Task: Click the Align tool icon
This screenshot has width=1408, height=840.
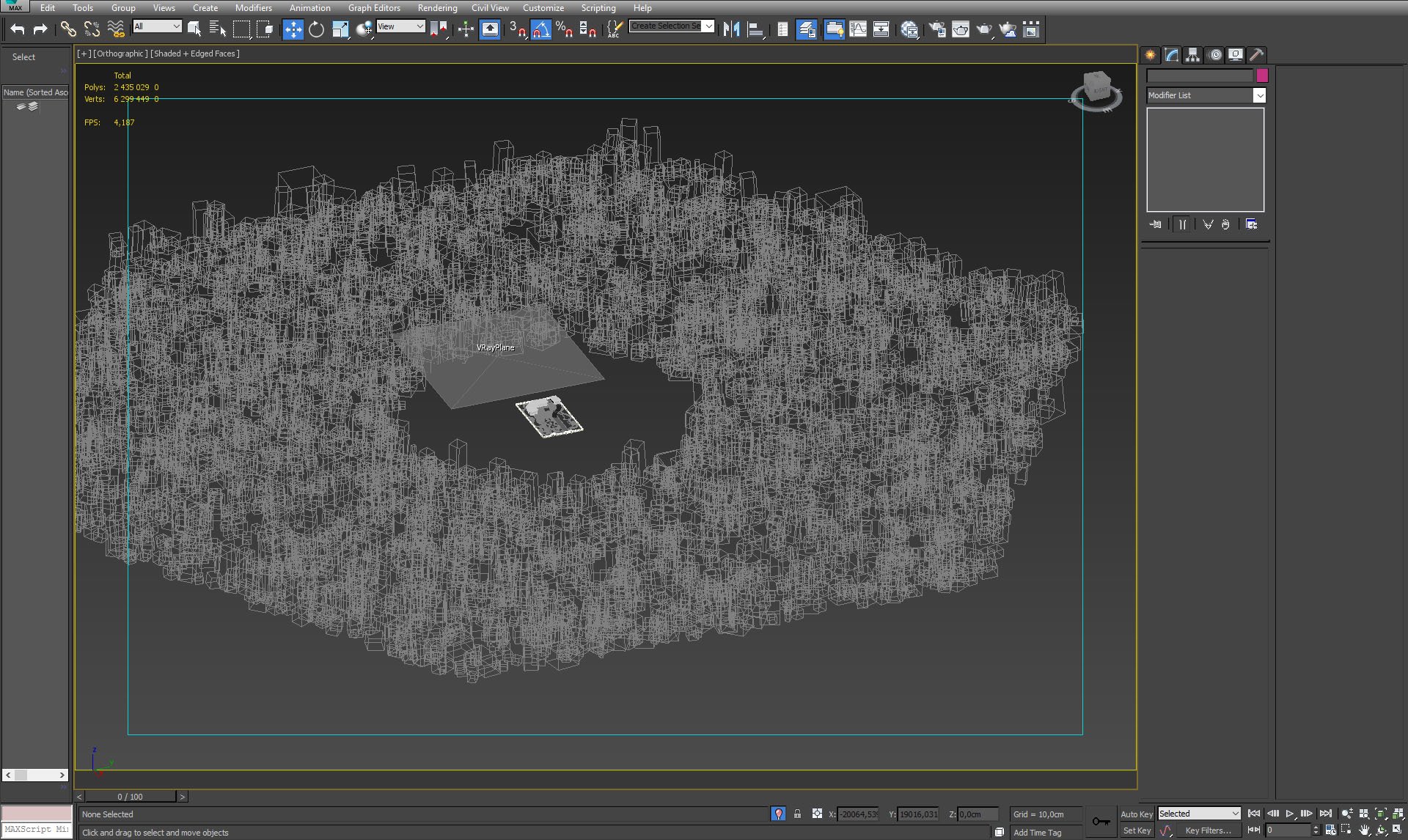Action: pos(755,29)
